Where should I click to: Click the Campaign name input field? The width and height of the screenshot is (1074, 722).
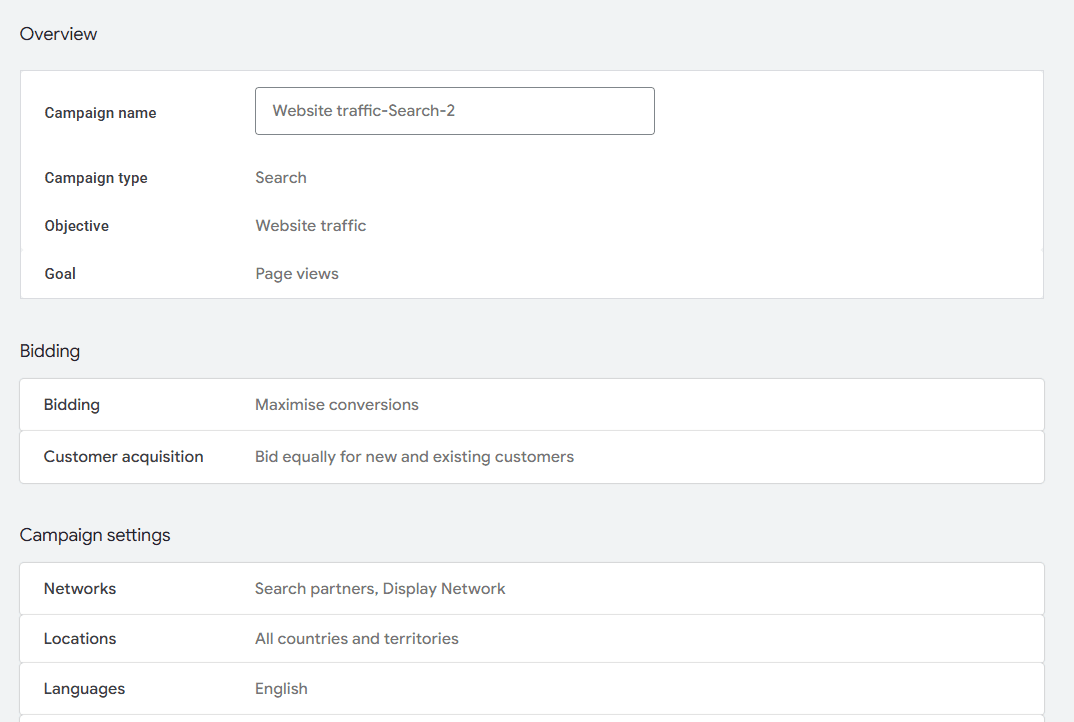(455, 111)
